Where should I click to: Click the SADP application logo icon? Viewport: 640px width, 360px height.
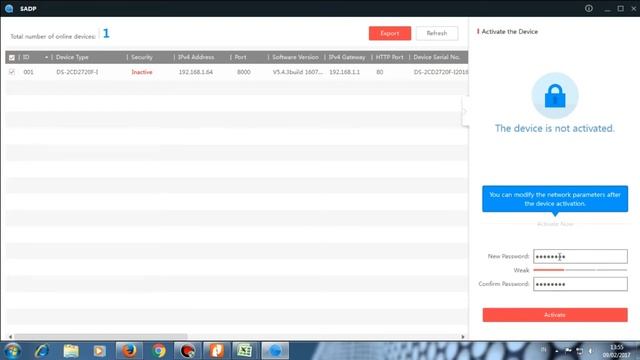(9, 8)
